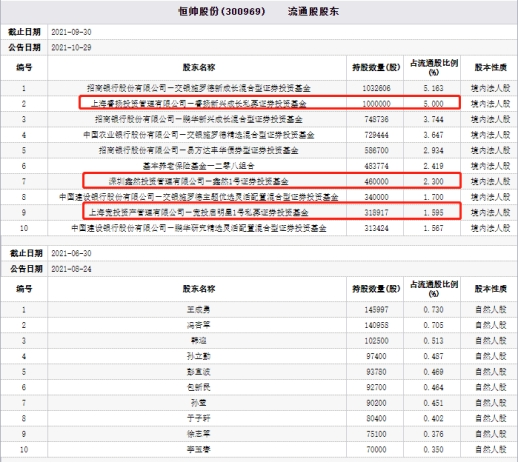Click 占流通股比例(%) header in the top table
The width and height of the screenshot is (518, 463).
pos(434,67)
